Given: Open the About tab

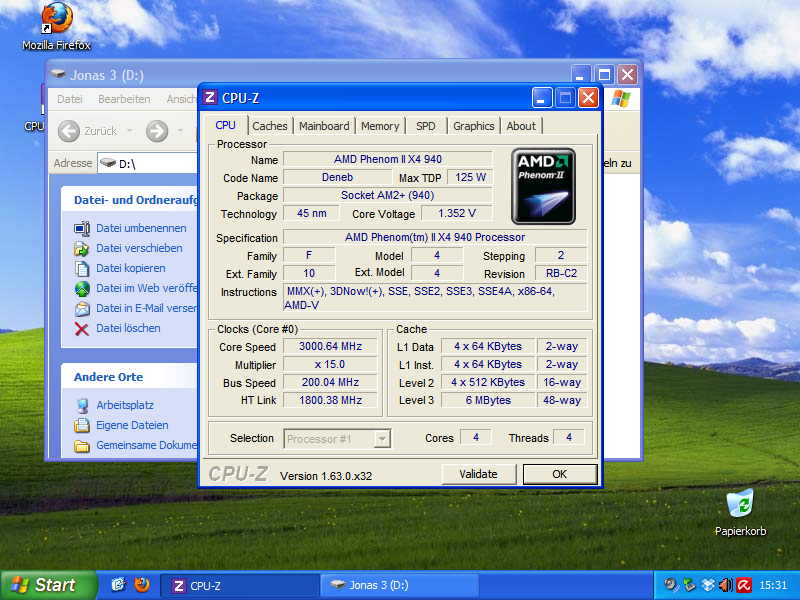Looking at the screenshot, I should [x=521, y=126].
